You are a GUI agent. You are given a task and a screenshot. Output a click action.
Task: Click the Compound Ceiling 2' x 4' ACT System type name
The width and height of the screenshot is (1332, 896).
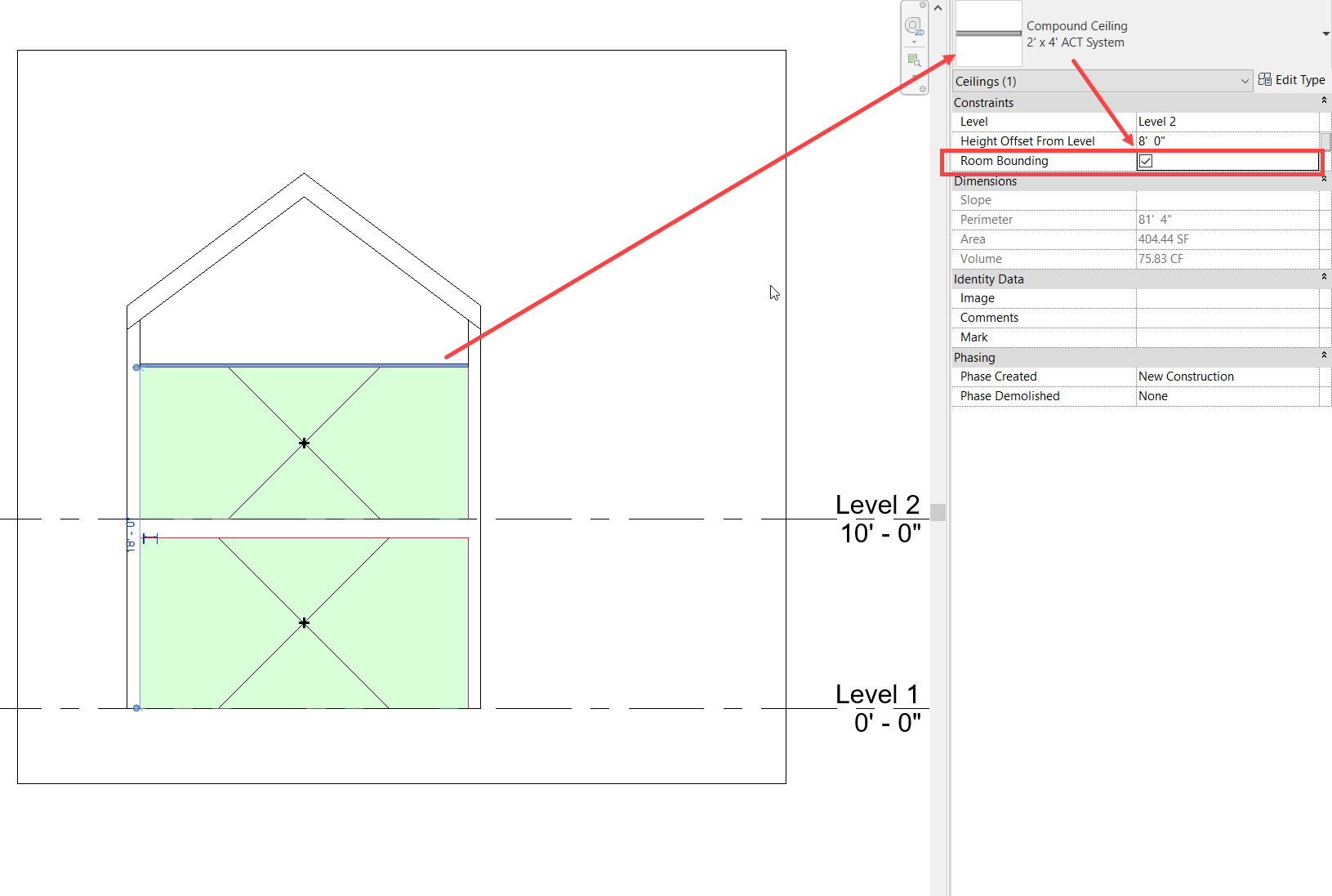[1076, 34]
